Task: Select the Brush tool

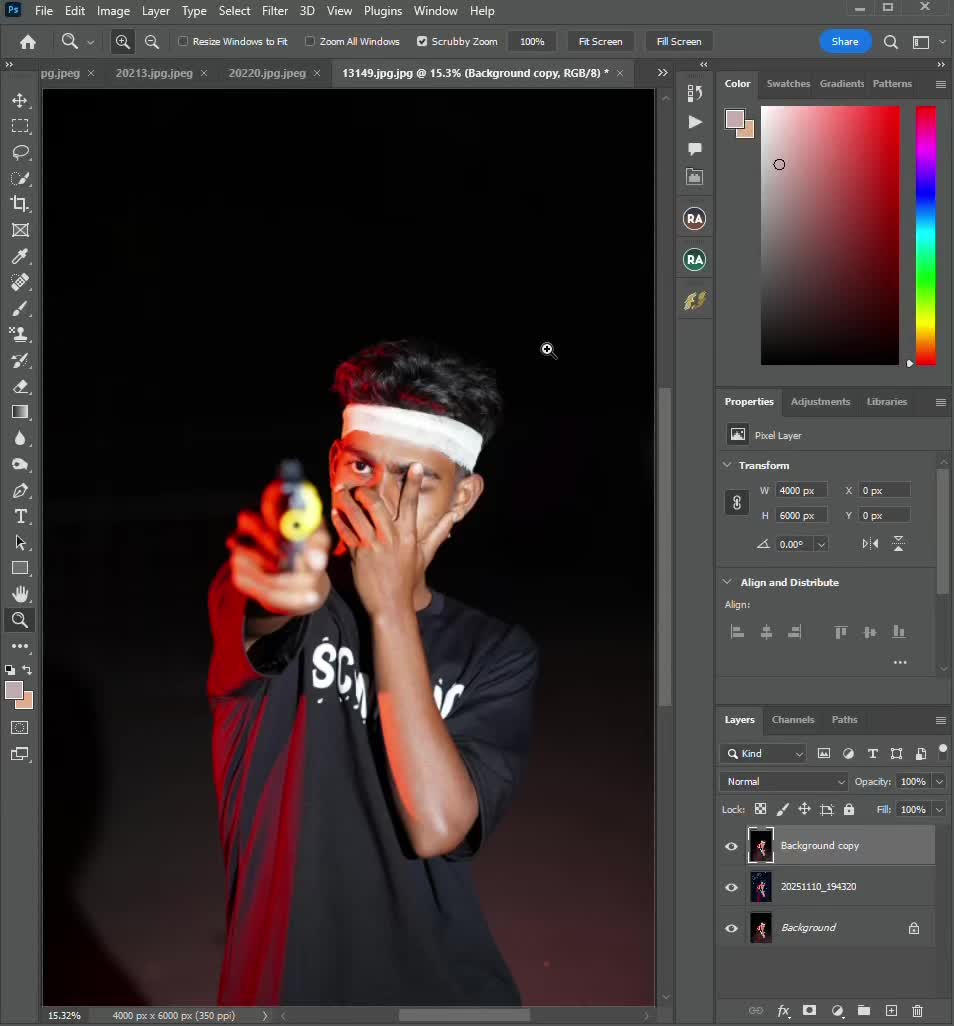Action: [20, 308]
